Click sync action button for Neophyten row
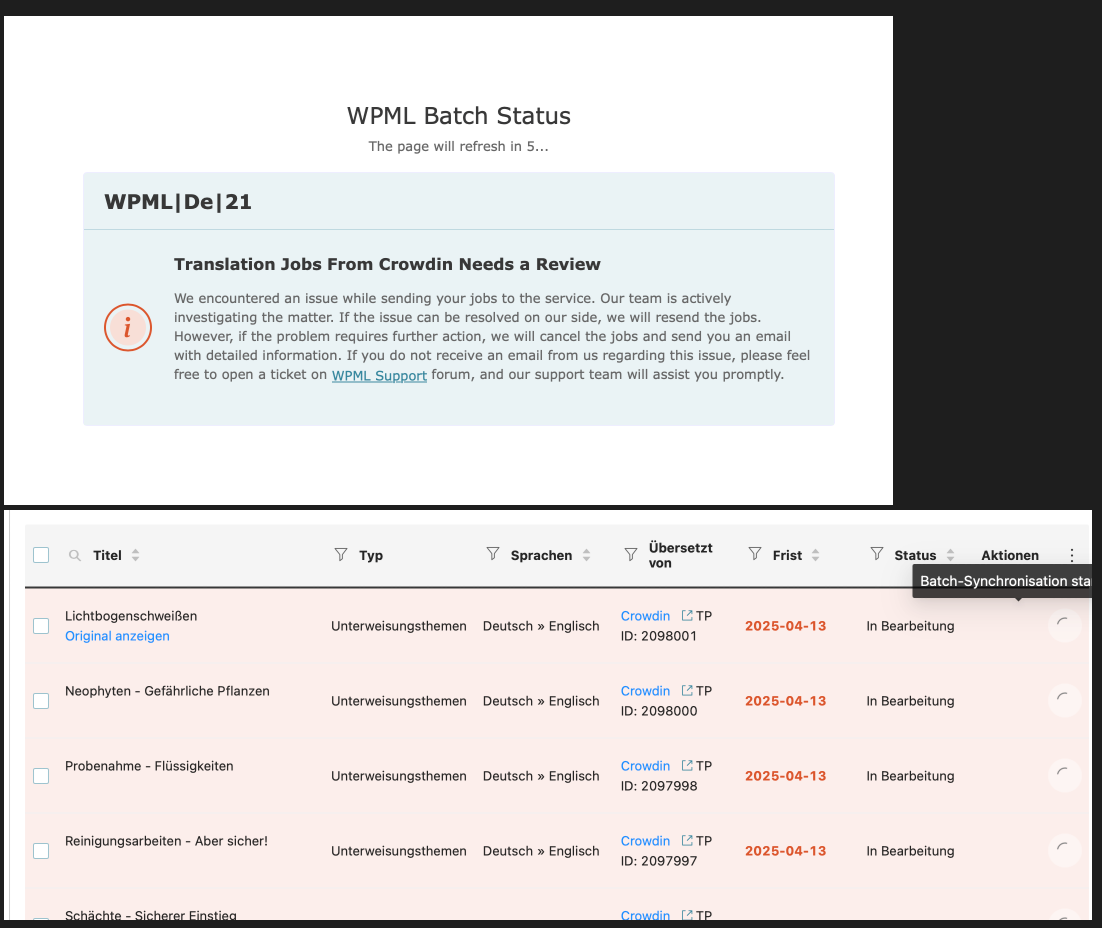 tap(1064, 700)
